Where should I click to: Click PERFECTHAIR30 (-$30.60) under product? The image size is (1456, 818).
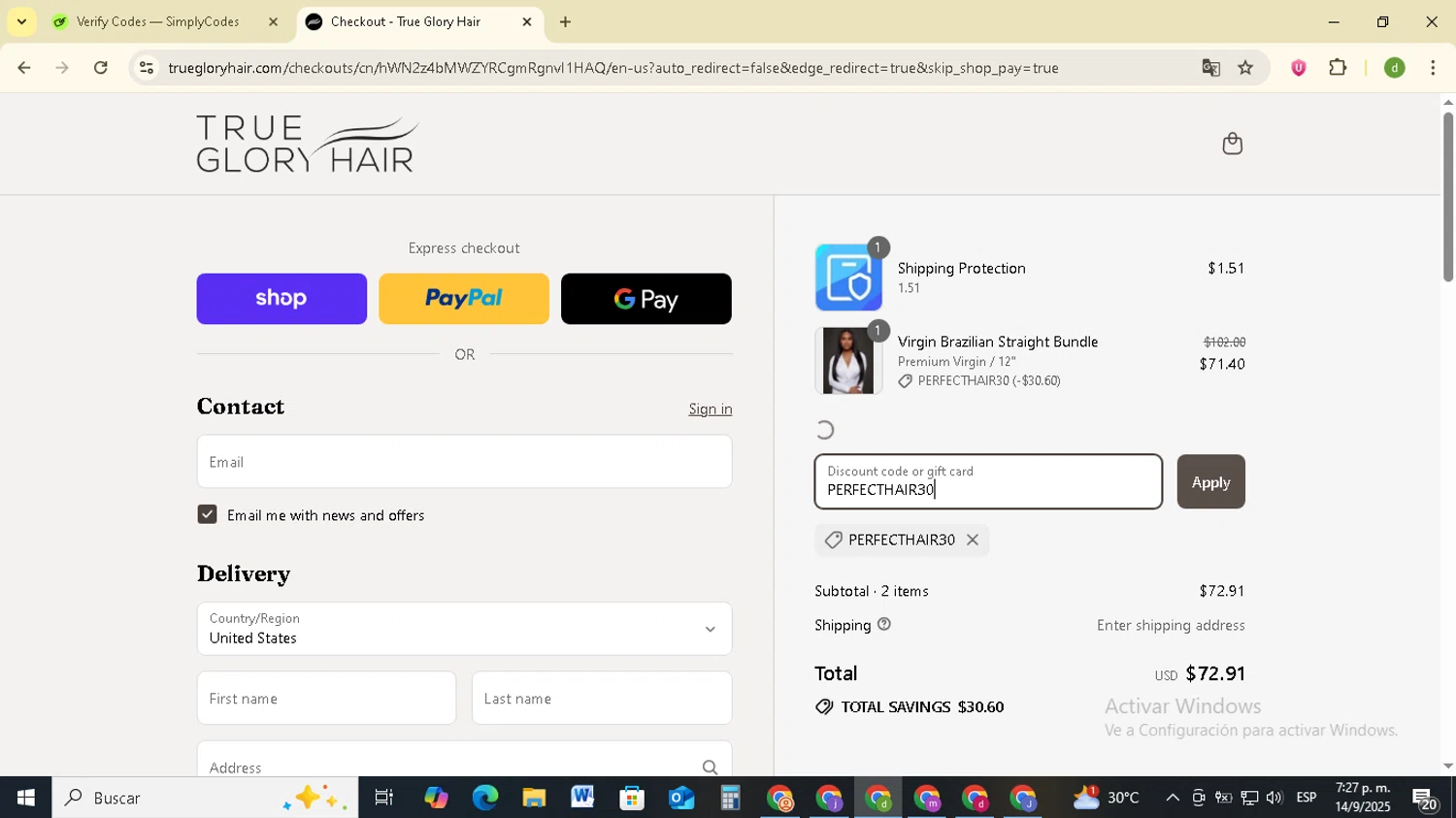989,381
